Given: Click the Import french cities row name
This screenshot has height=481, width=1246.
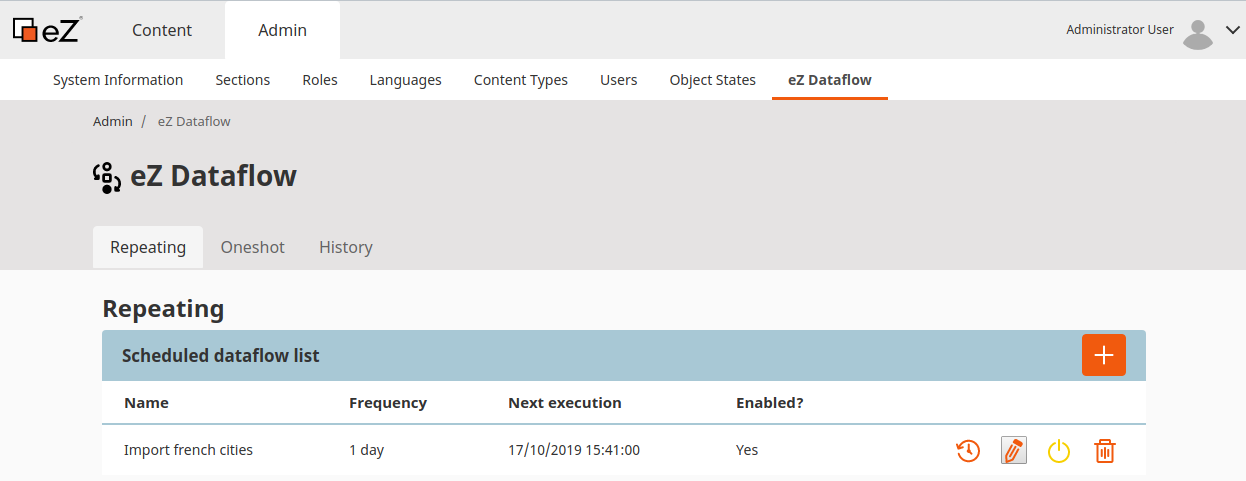Looking at the screenshot, I should click(188, 450).
